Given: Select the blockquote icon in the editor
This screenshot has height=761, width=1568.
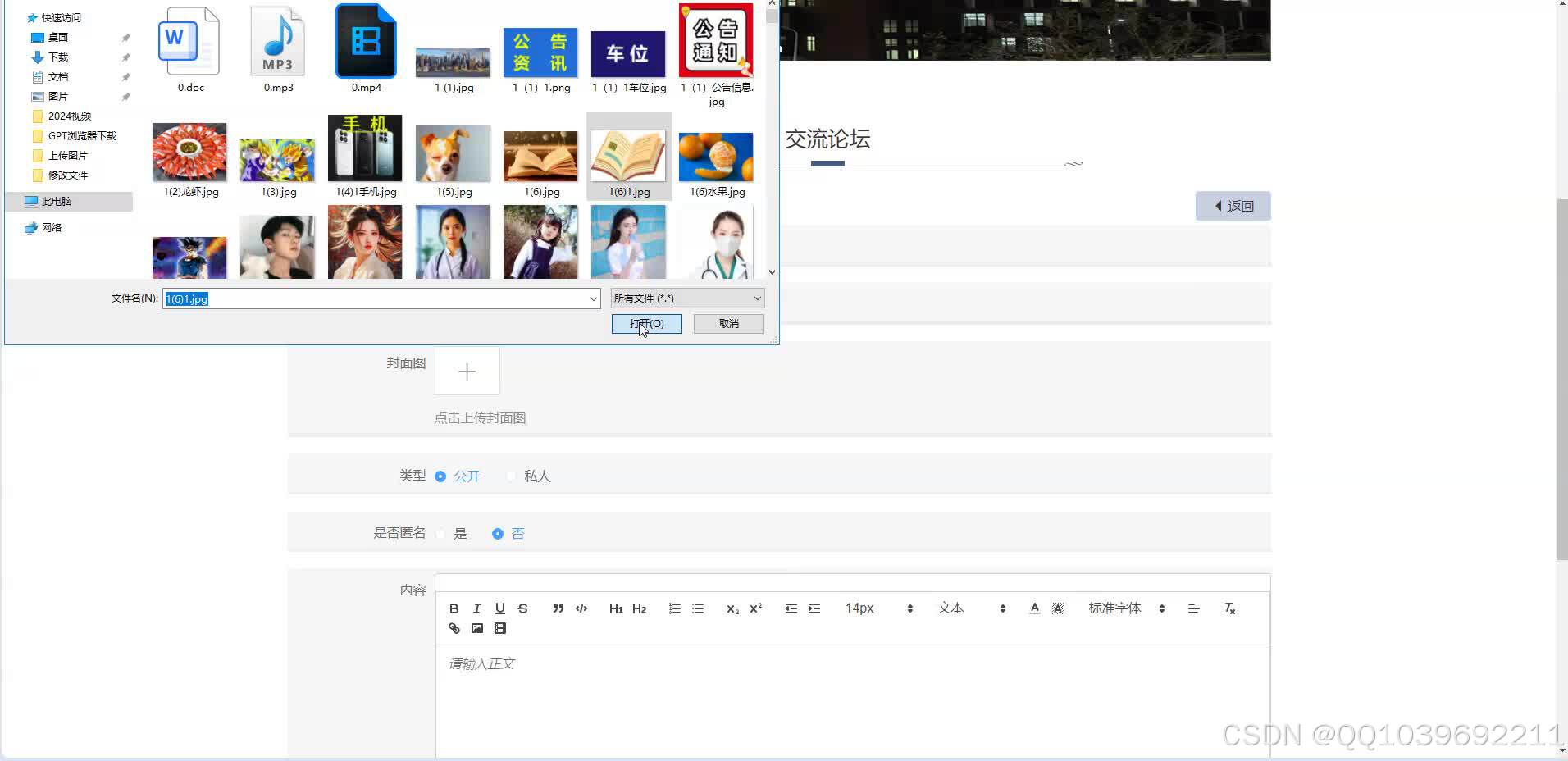Looking at the screenshot, I should (x=558, y=608).
